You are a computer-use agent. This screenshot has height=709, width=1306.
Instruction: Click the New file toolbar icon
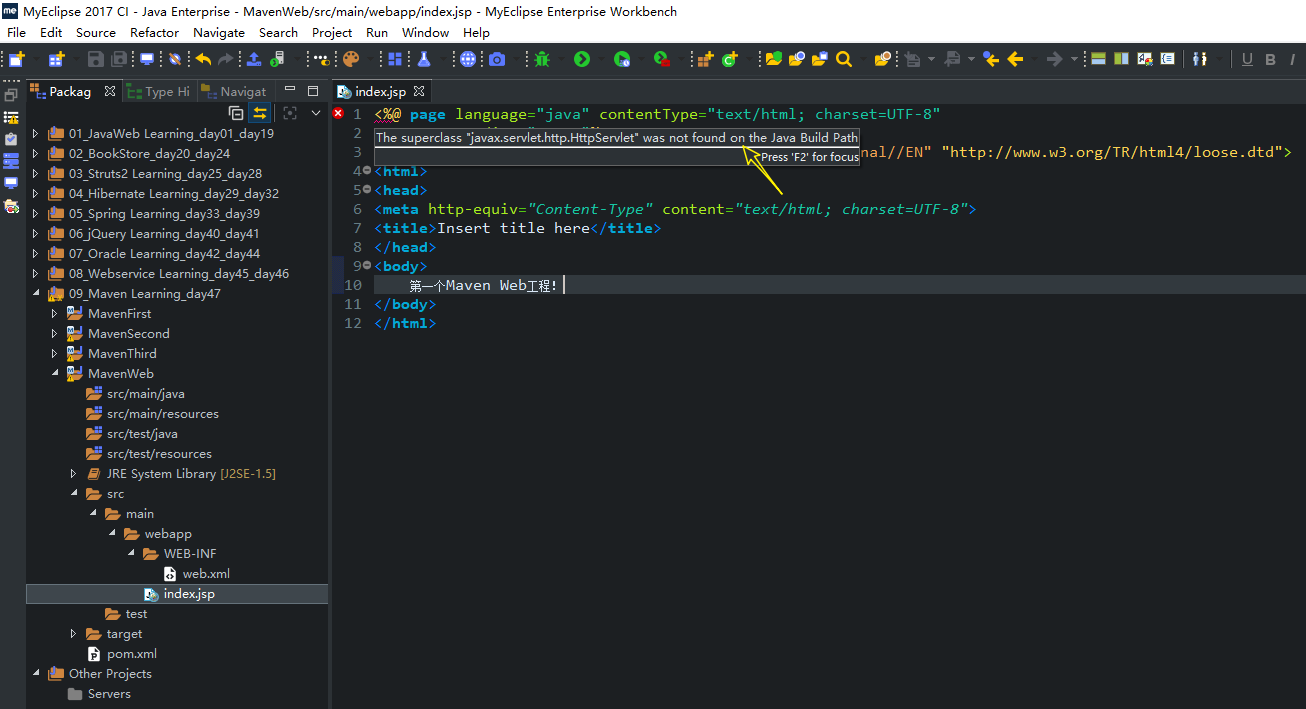[16, 59]
